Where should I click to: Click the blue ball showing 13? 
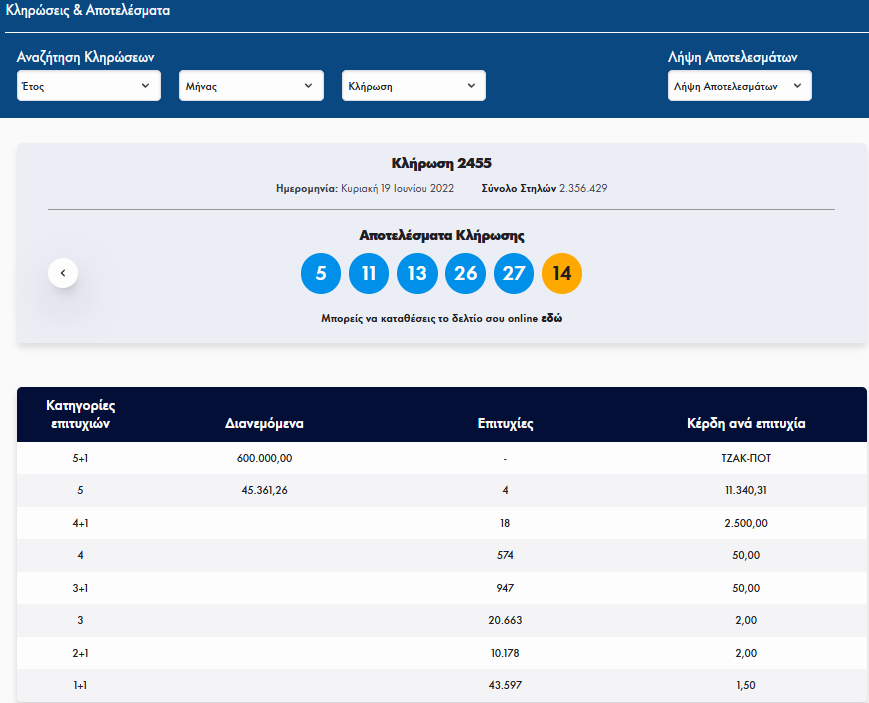point(417,274)
